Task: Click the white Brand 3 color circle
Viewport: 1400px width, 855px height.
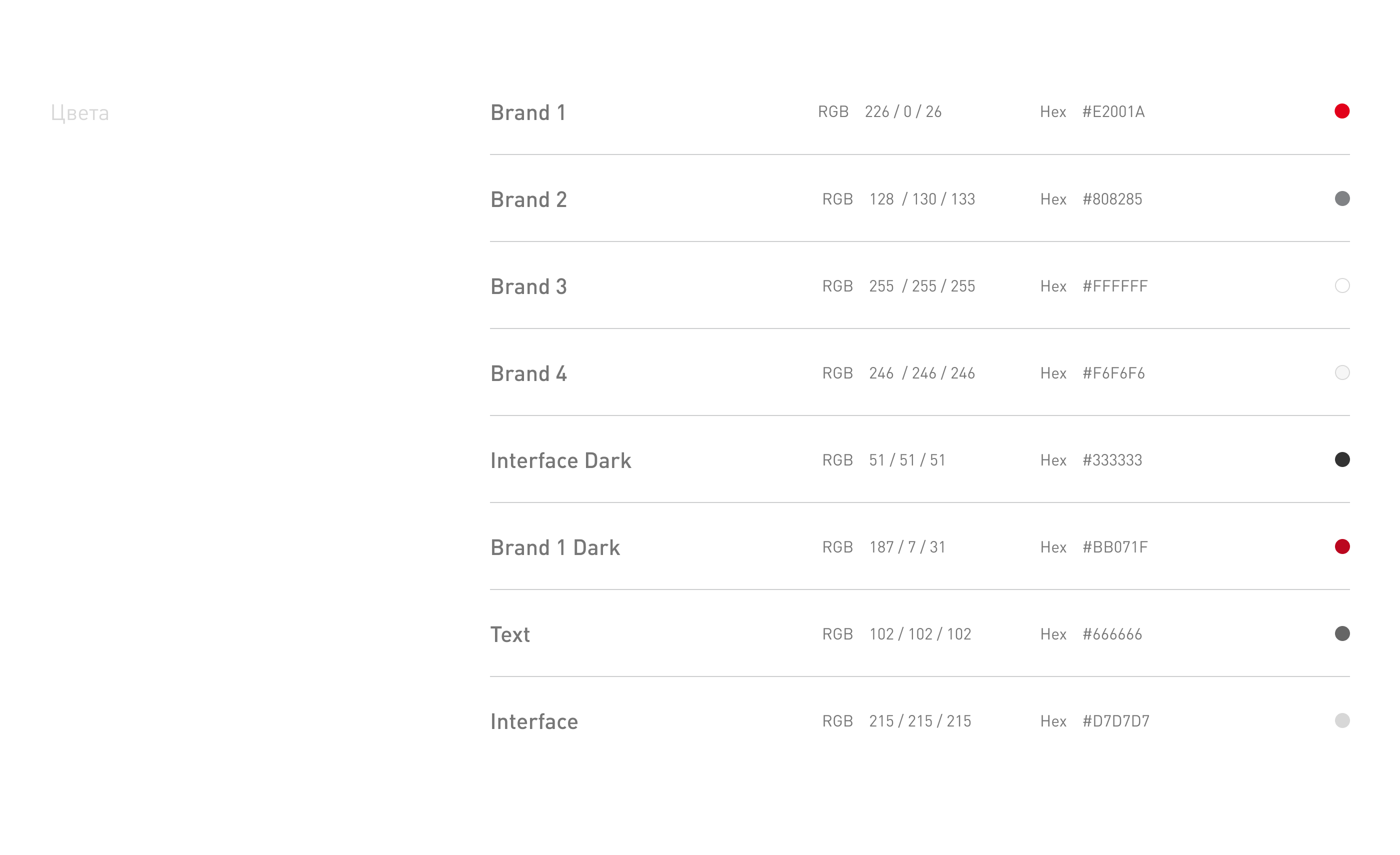Action: (1341, 285)
